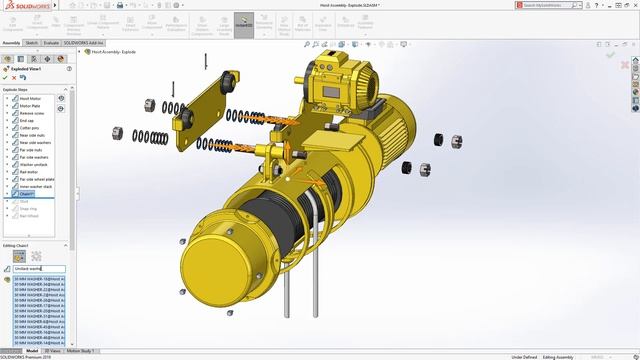The image size is (640, 360).
Task: Click the Search box in title bar
Action: pos(548,5)
